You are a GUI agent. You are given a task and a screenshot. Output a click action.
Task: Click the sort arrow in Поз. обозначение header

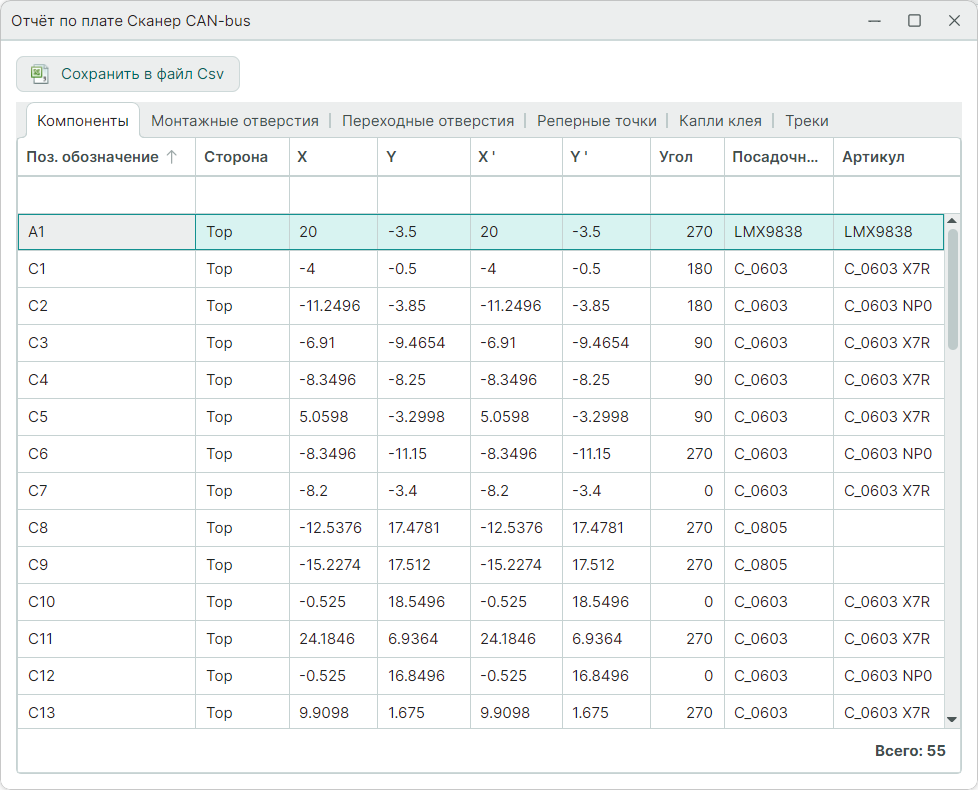pyautogui.click(x=172, y=157)
